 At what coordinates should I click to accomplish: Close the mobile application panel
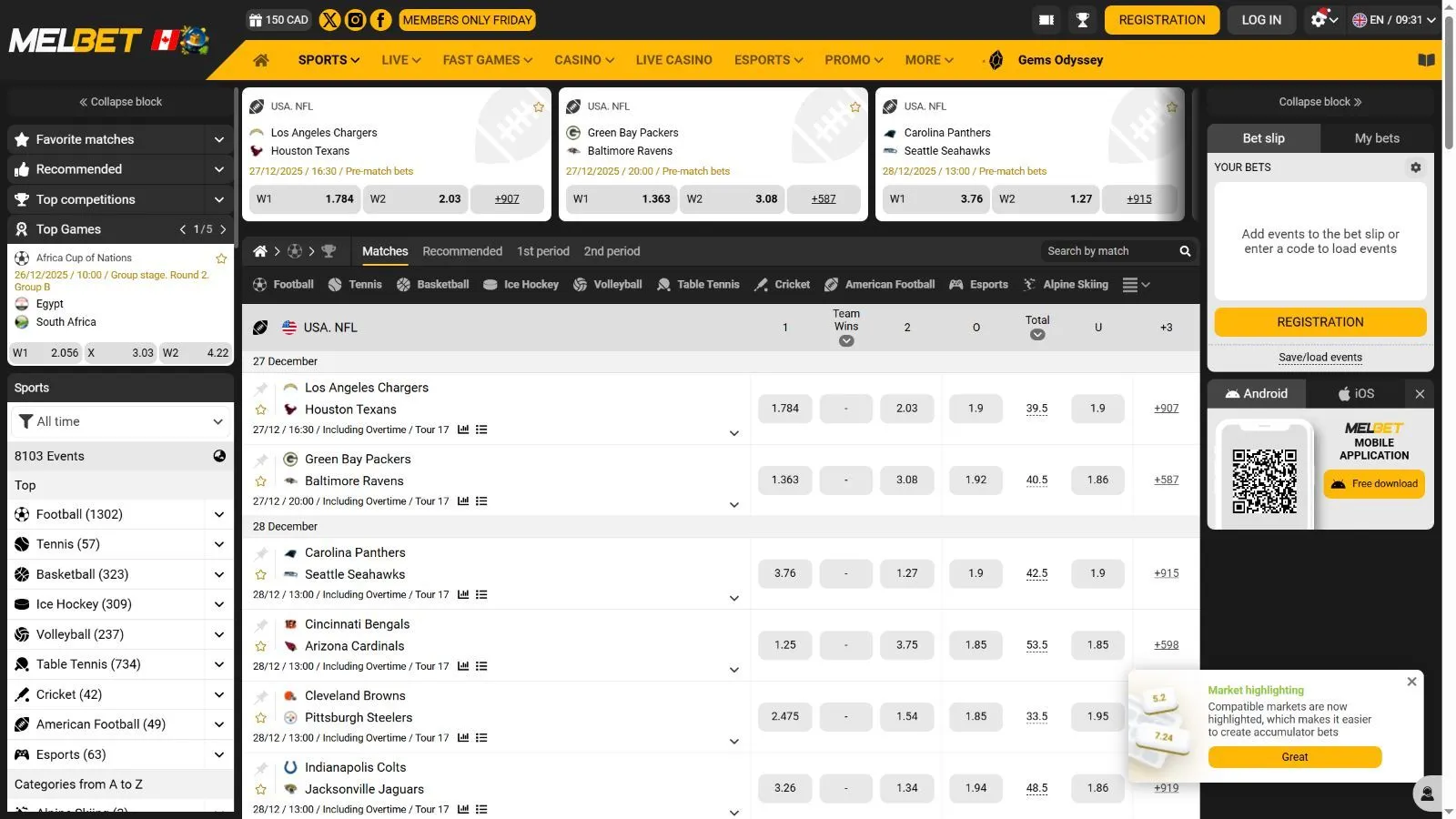tap(1420, 394)
